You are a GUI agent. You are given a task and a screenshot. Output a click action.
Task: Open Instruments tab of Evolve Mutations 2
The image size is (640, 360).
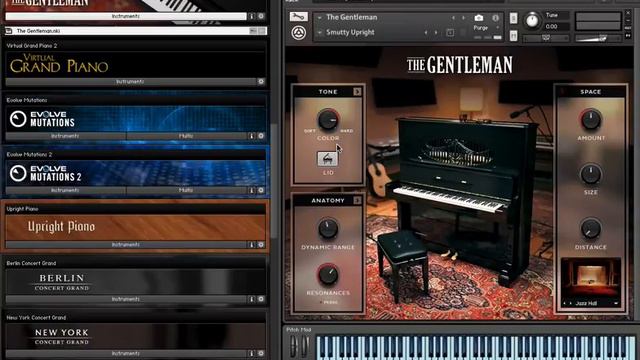[65, 190]
